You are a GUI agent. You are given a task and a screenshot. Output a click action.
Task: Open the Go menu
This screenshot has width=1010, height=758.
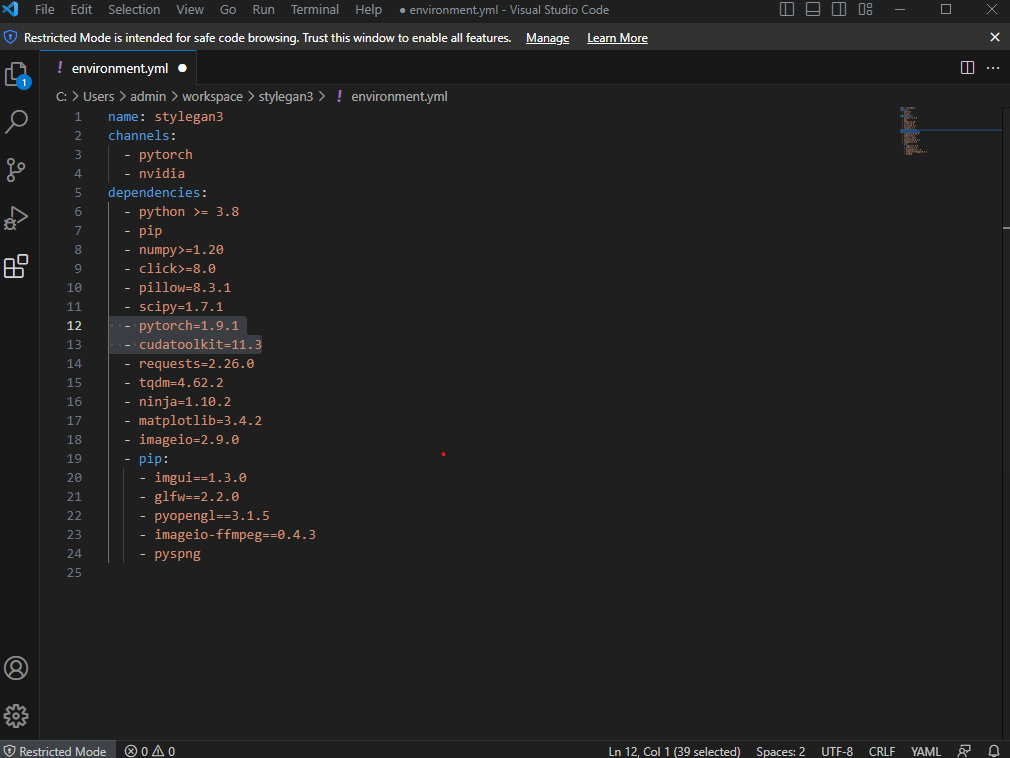point(228,10)
